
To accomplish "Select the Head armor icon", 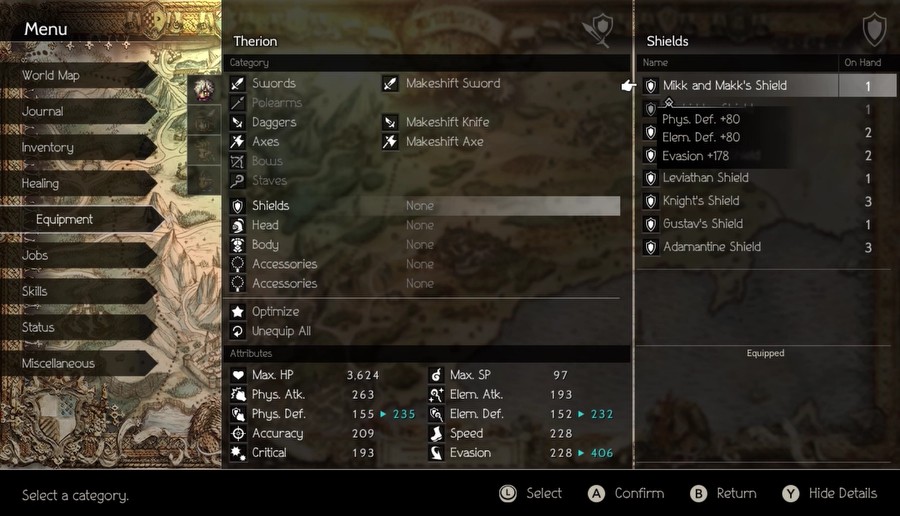I will point(238,226).
